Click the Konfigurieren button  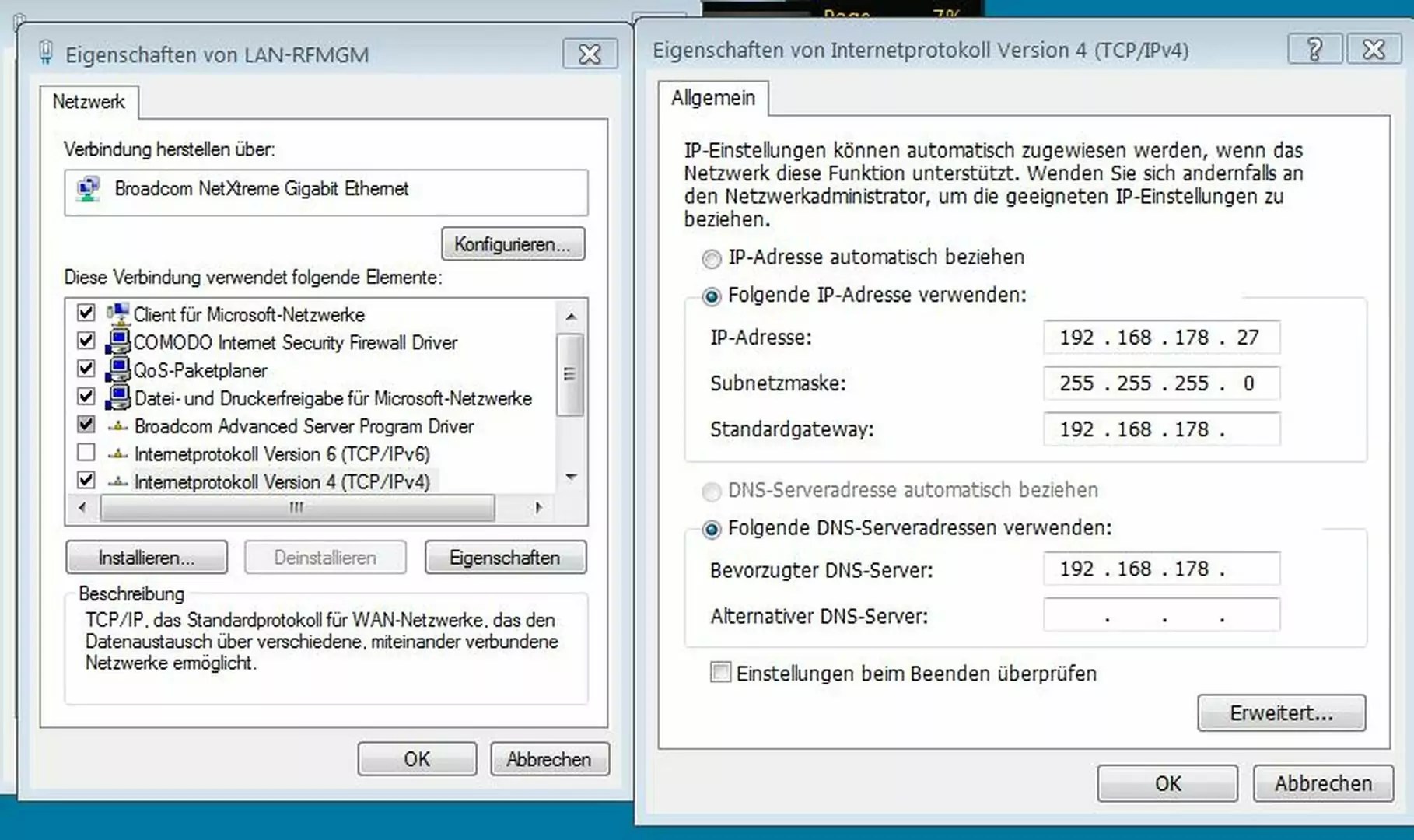tap(512, 243)
